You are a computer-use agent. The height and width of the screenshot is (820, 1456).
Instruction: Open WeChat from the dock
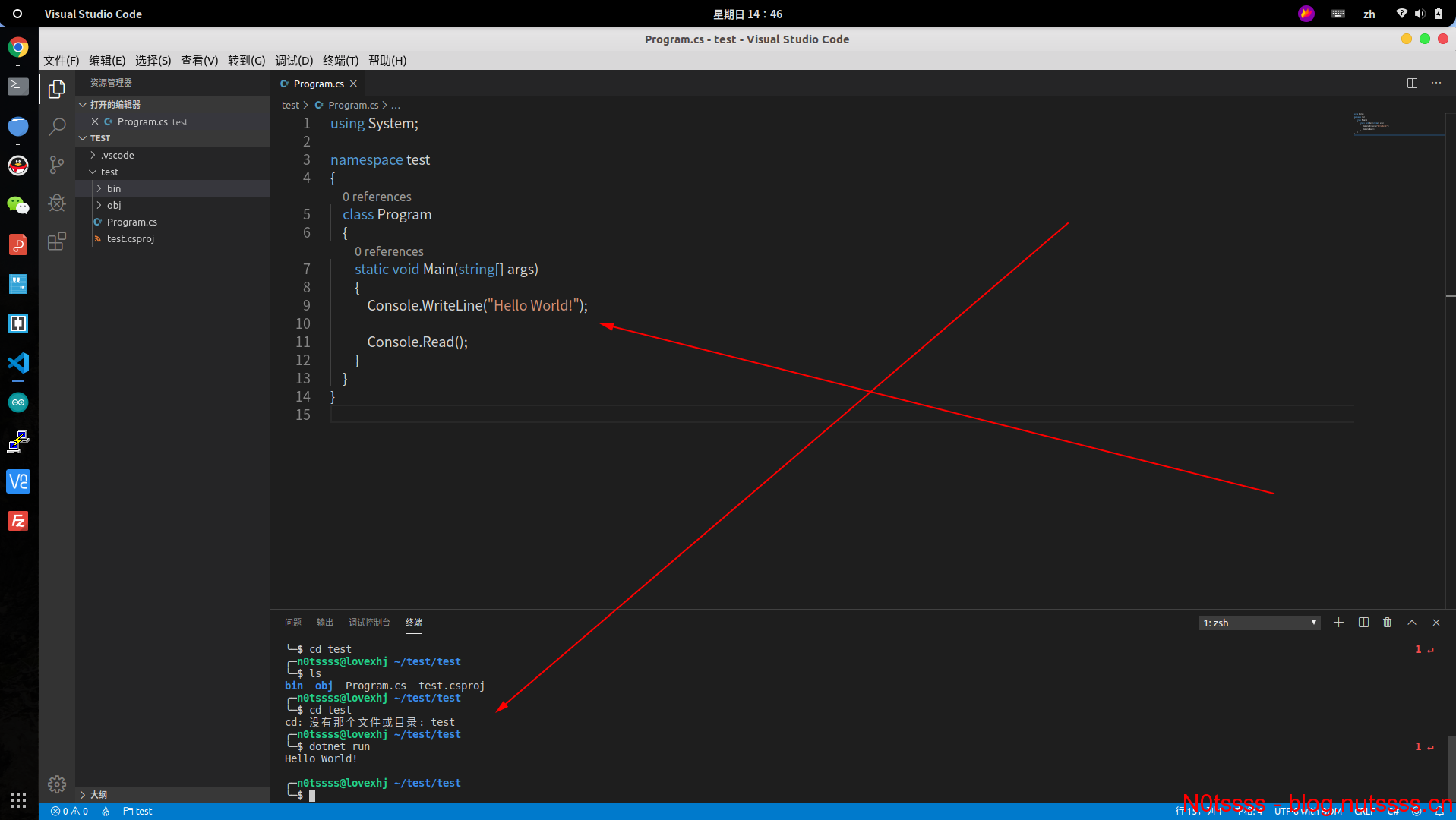[x=18, y=205]
